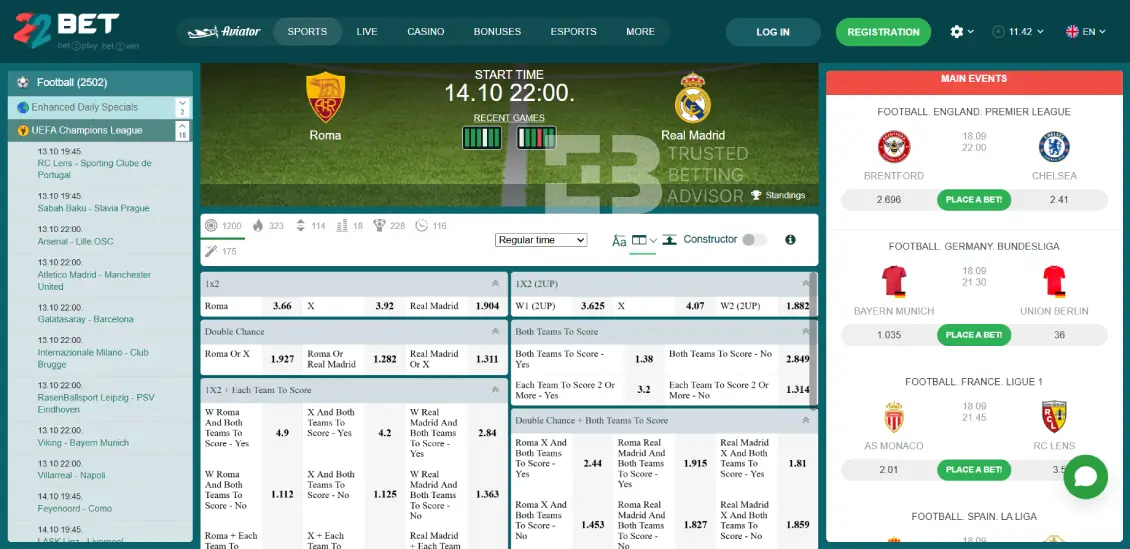Select draw X odds 3.92
The image size is (1130, 549).
[385, 305]
